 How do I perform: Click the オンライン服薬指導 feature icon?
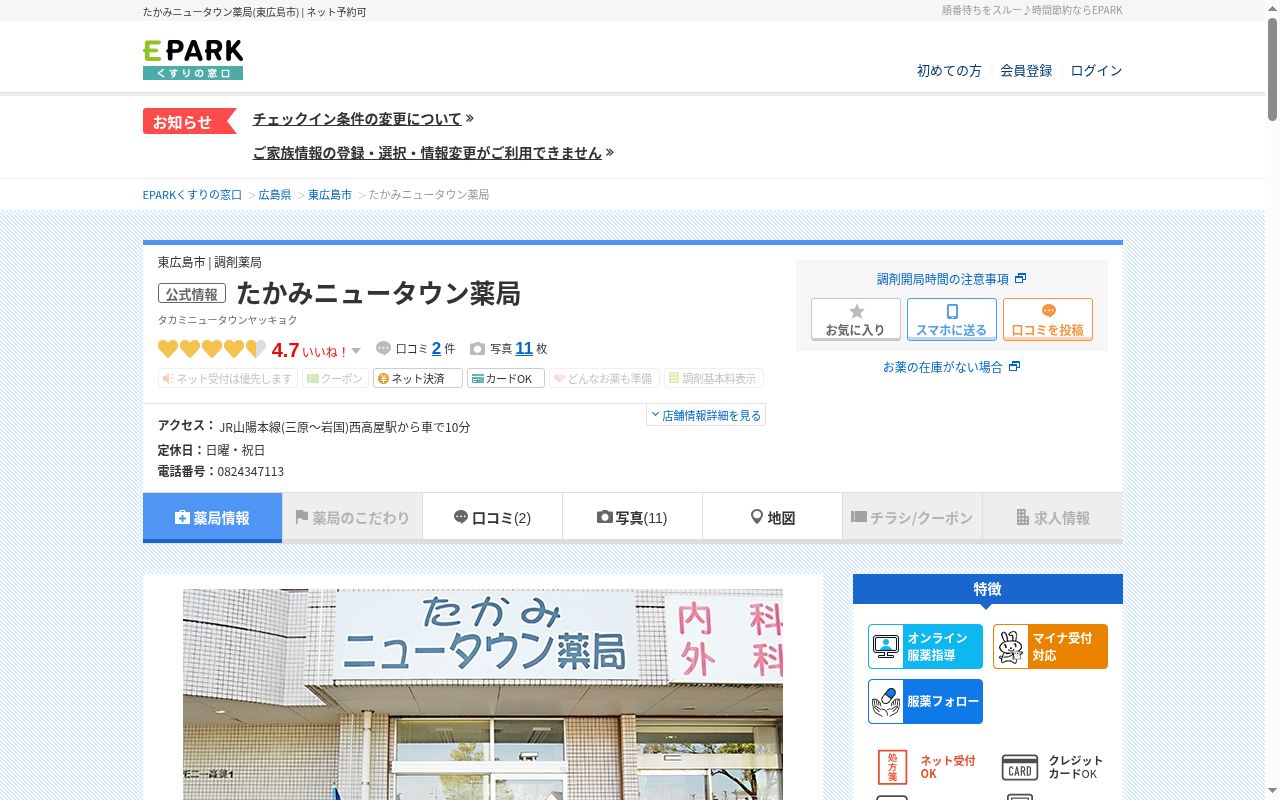(925, 646)
